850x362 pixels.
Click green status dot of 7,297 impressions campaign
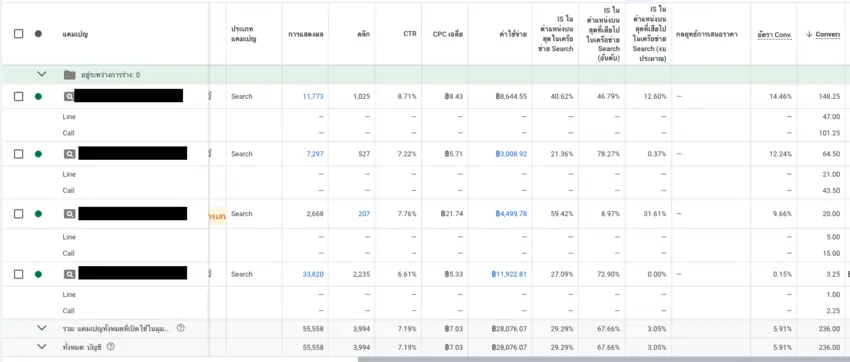coord(38,154)
